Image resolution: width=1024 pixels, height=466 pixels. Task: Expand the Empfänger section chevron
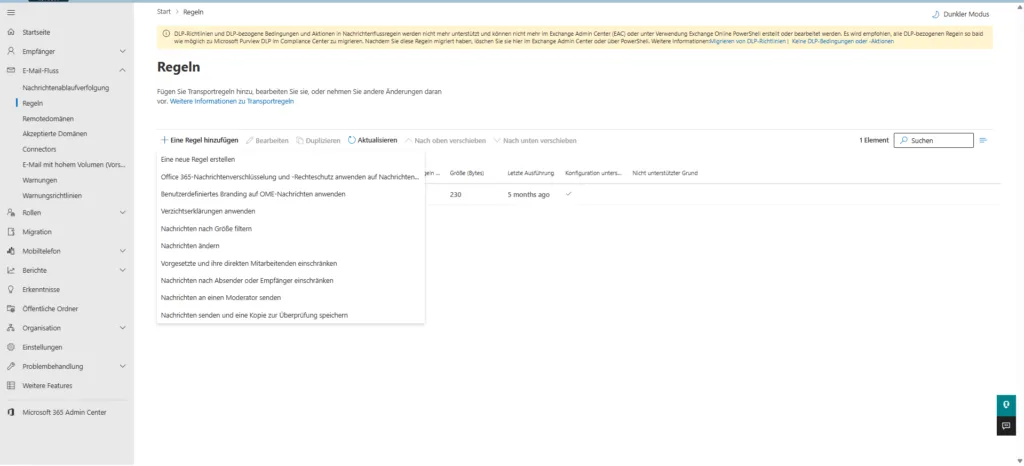(122, 50)
